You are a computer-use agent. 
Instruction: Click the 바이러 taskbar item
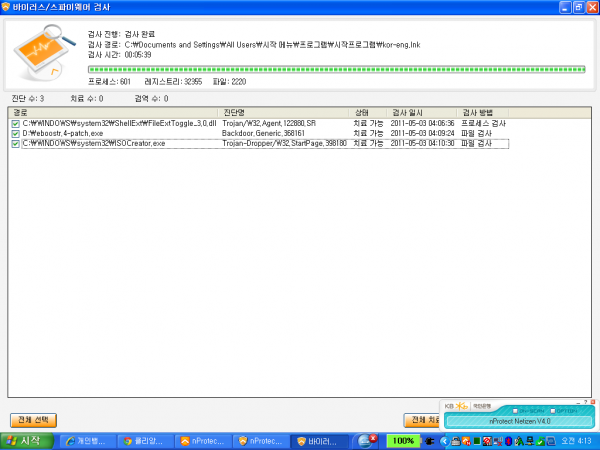[320, 441]
